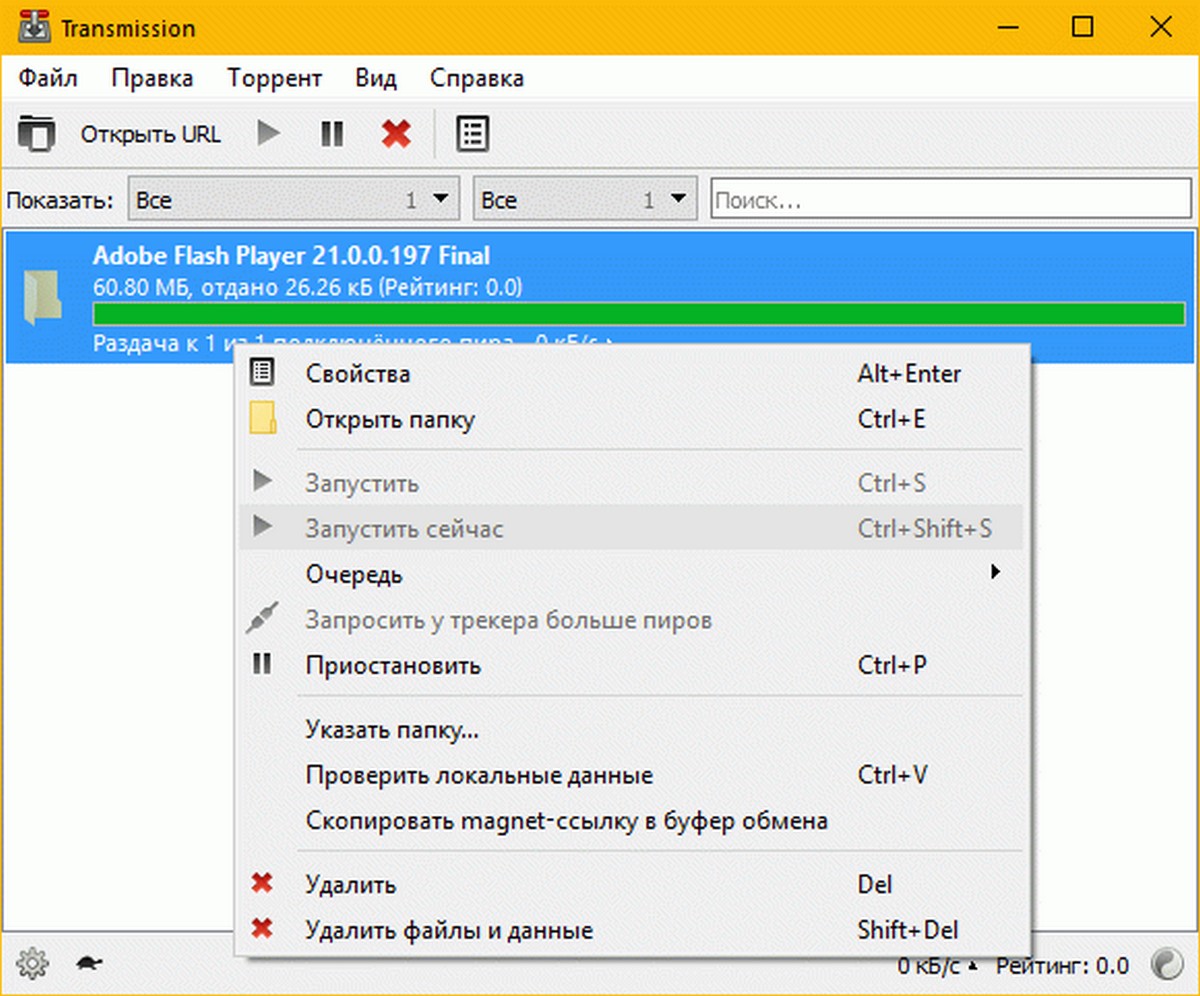Click the red X icon beside Удалить
Screen dimensions: 1200x996
pyautogui.click(x=262, y=884)
